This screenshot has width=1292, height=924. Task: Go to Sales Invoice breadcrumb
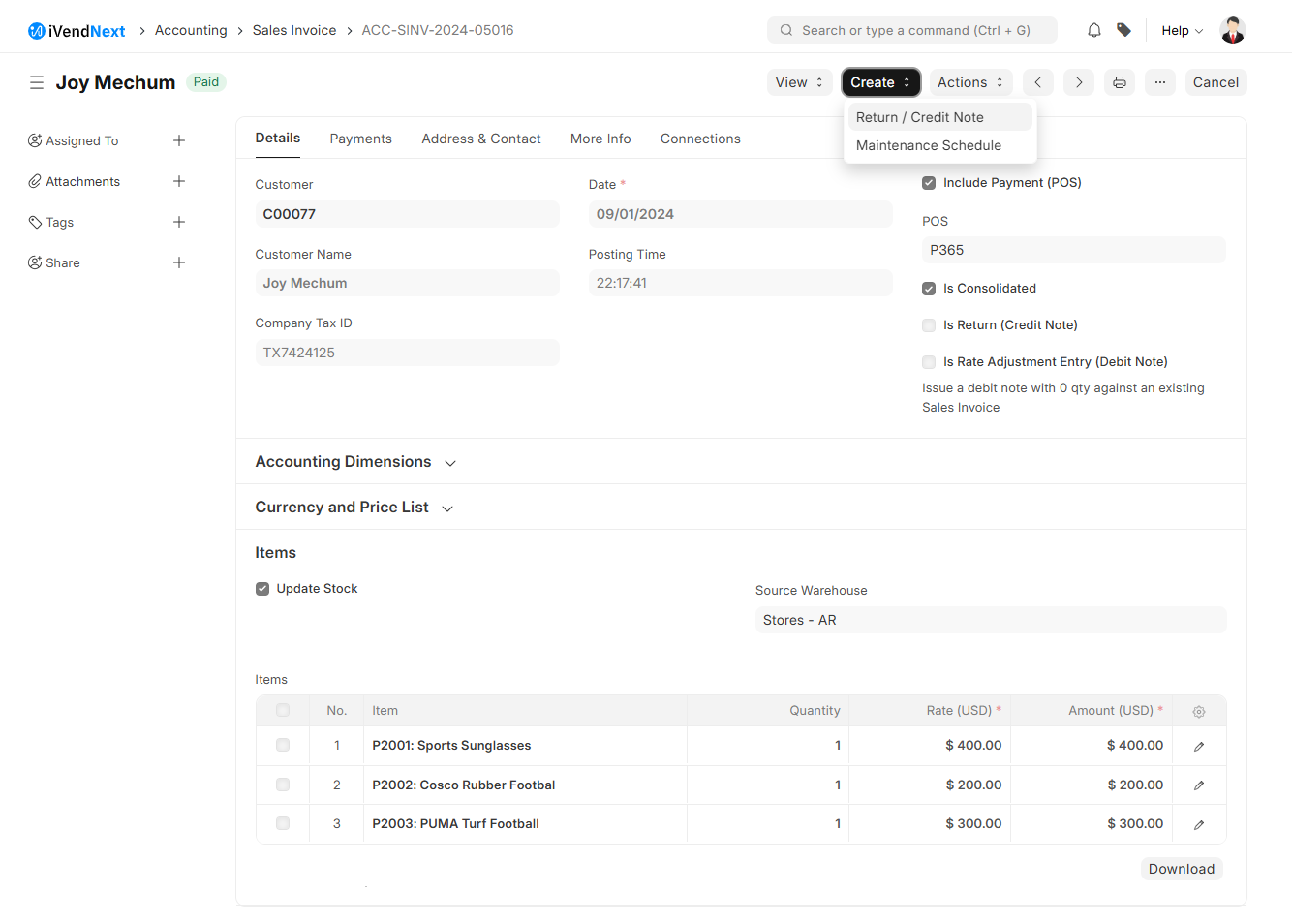(294, 30)
